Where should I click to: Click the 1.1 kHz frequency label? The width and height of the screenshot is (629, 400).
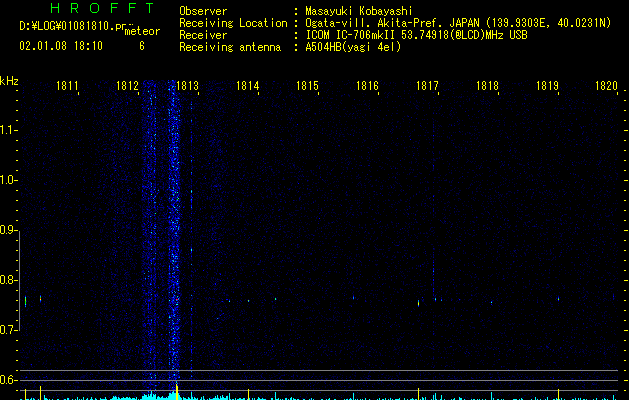(x=8, y=130)
